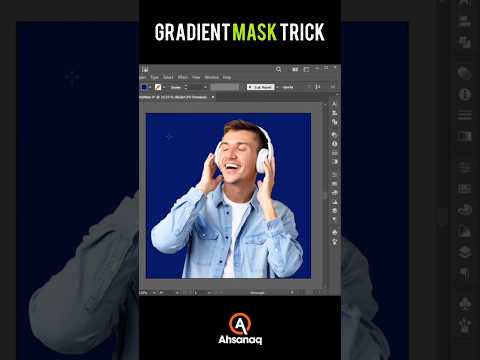Open the Type menu
This screenshot has width=480, height=360.
pos(154,77)
